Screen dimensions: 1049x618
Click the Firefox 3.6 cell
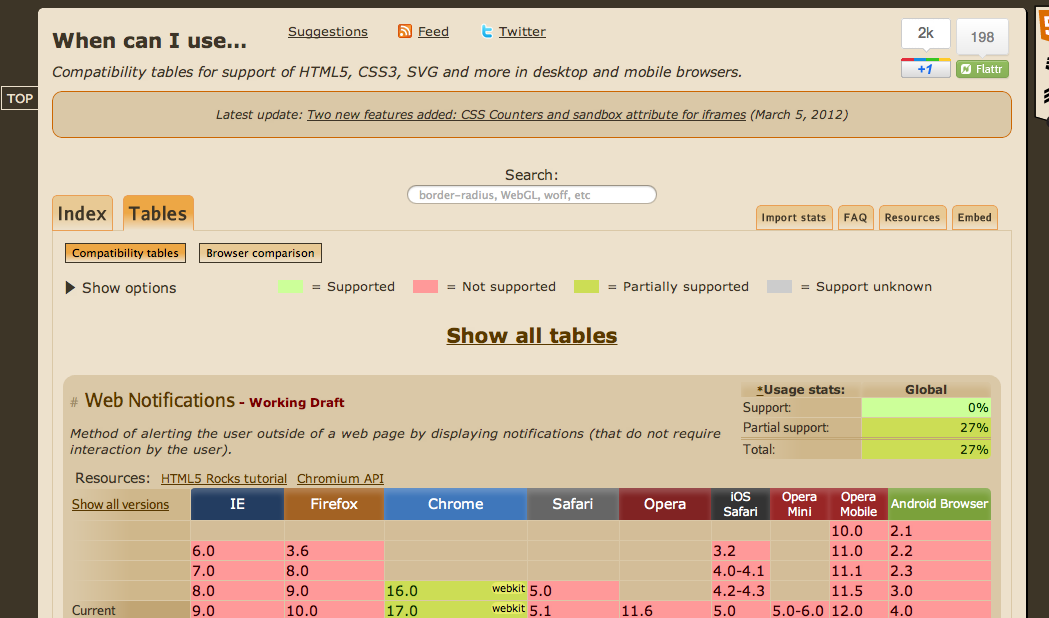tap(334, 550)
